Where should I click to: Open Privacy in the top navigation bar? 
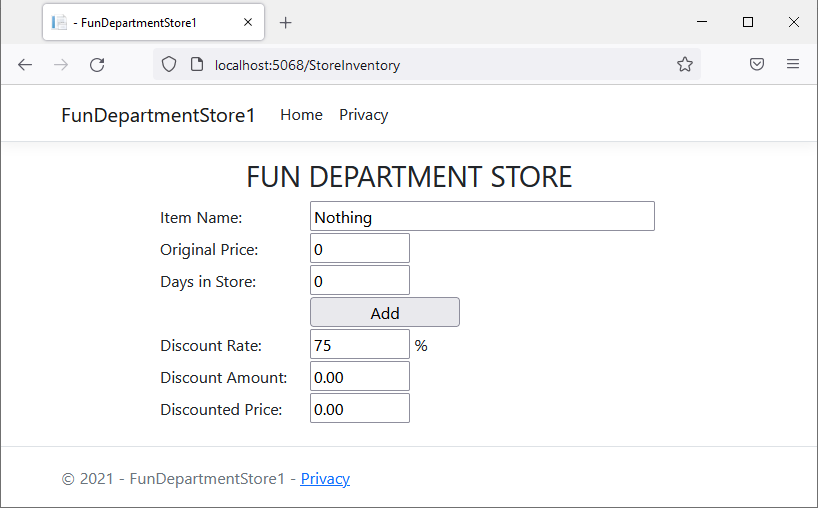[x=364, y=115]
